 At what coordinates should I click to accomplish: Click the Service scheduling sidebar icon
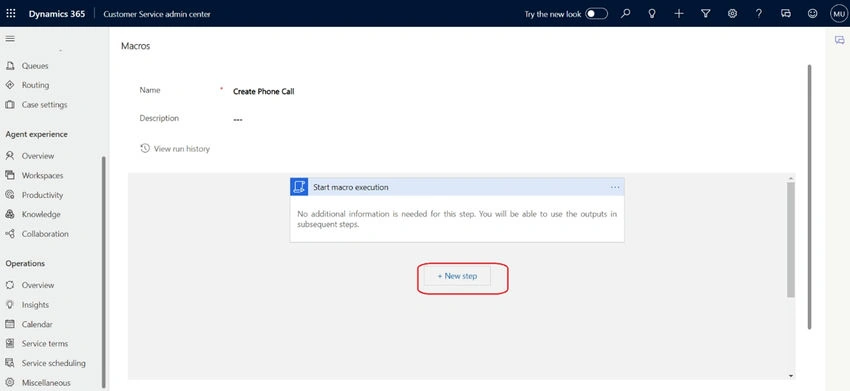[10, 363]
